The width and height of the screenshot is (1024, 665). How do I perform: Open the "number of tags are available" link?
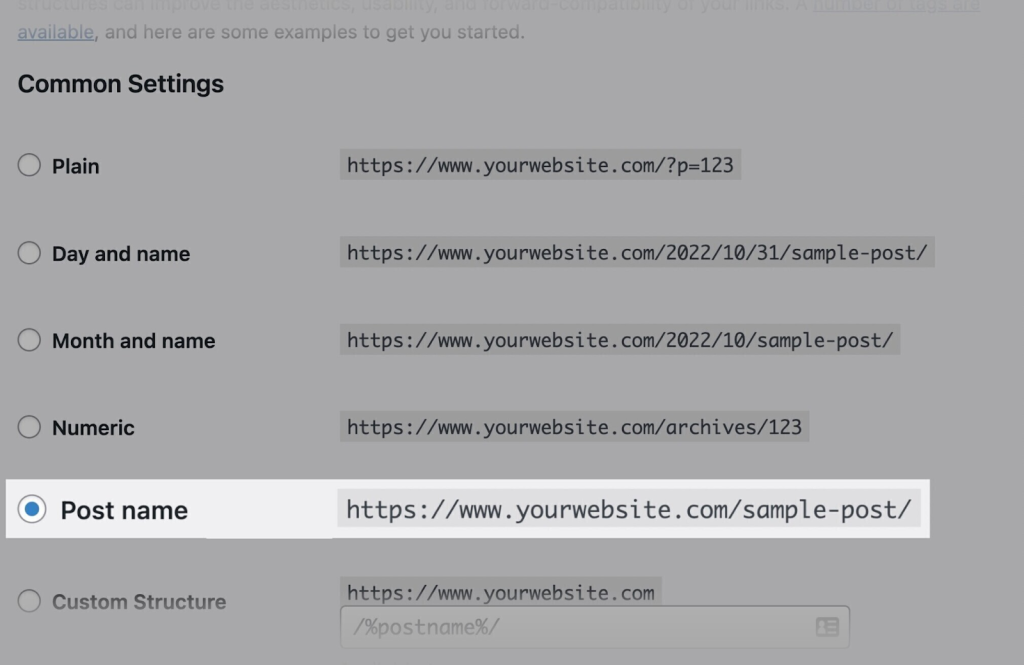click(x=56, y=32)
